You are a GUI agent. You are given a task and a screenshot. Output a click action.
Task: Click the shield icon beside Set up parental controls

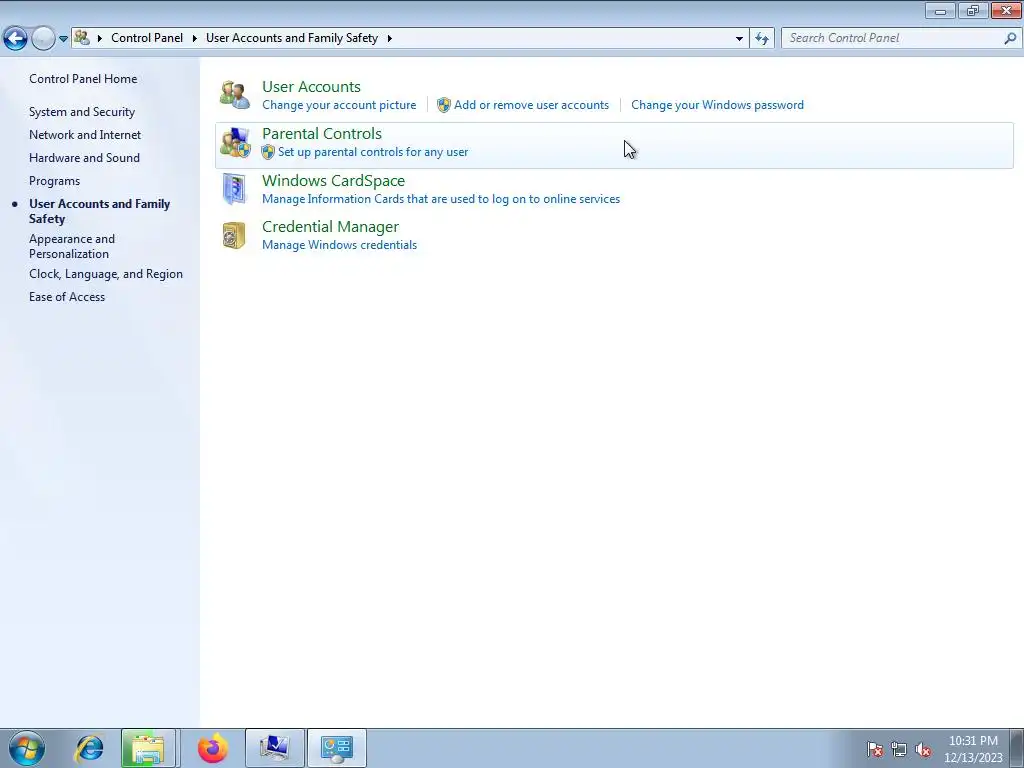tap(268, 152)
